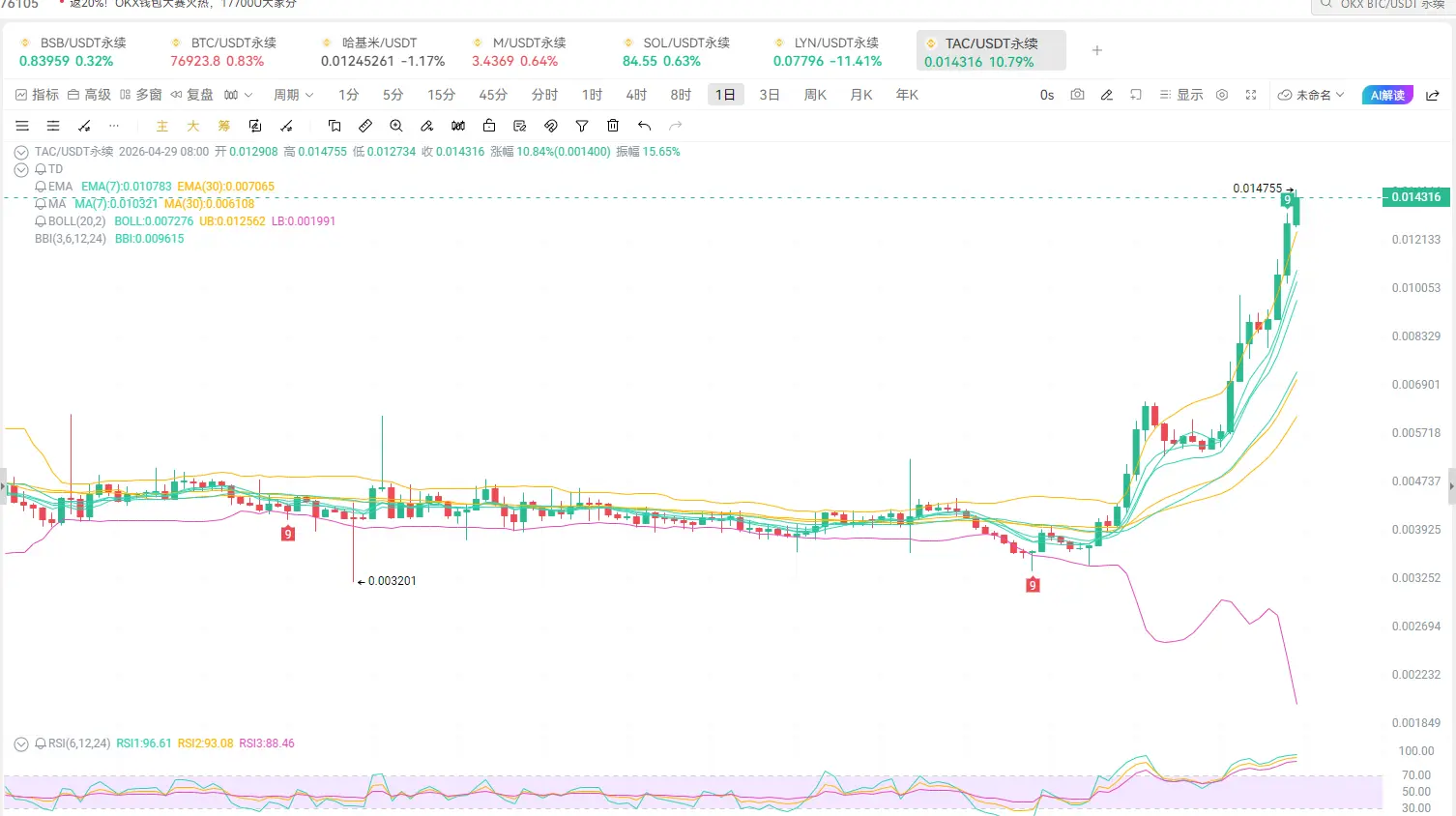Open the BTC/USDT永续 tab

click(x=224, y=52)
